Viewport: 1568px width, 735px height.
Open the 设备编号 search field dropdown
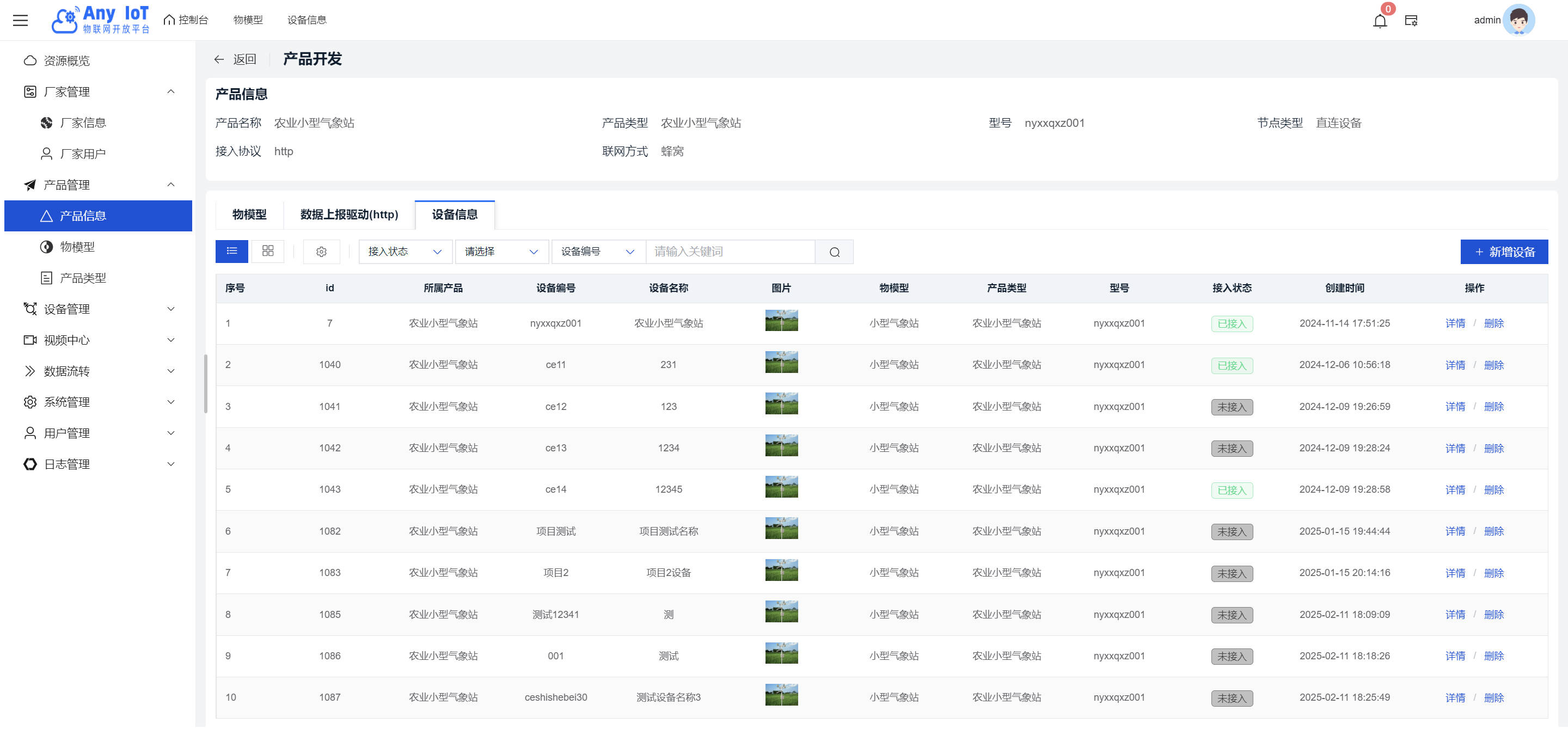coord(598,252)
